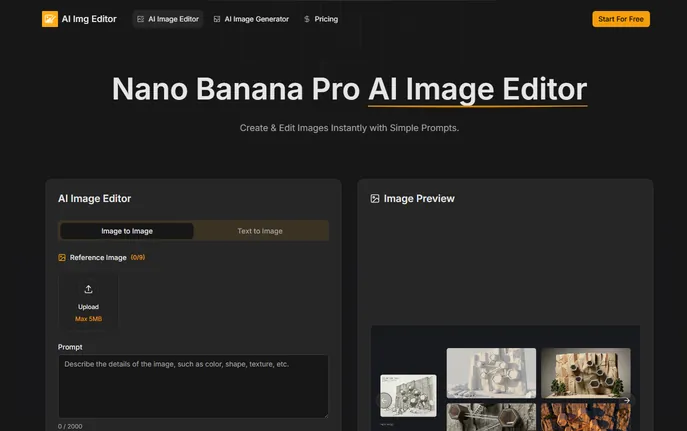The image size is (687, 431).
Task: Open the tan model with trees thumbnail
Action: pos(585,372)
